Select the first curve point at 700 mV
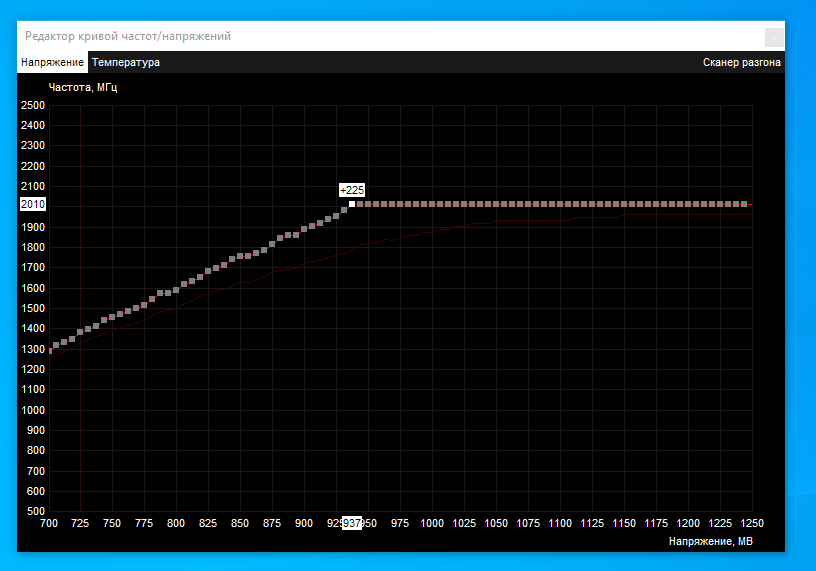The width and height of the screenshot is (816, 571). (x=50, y=351)
